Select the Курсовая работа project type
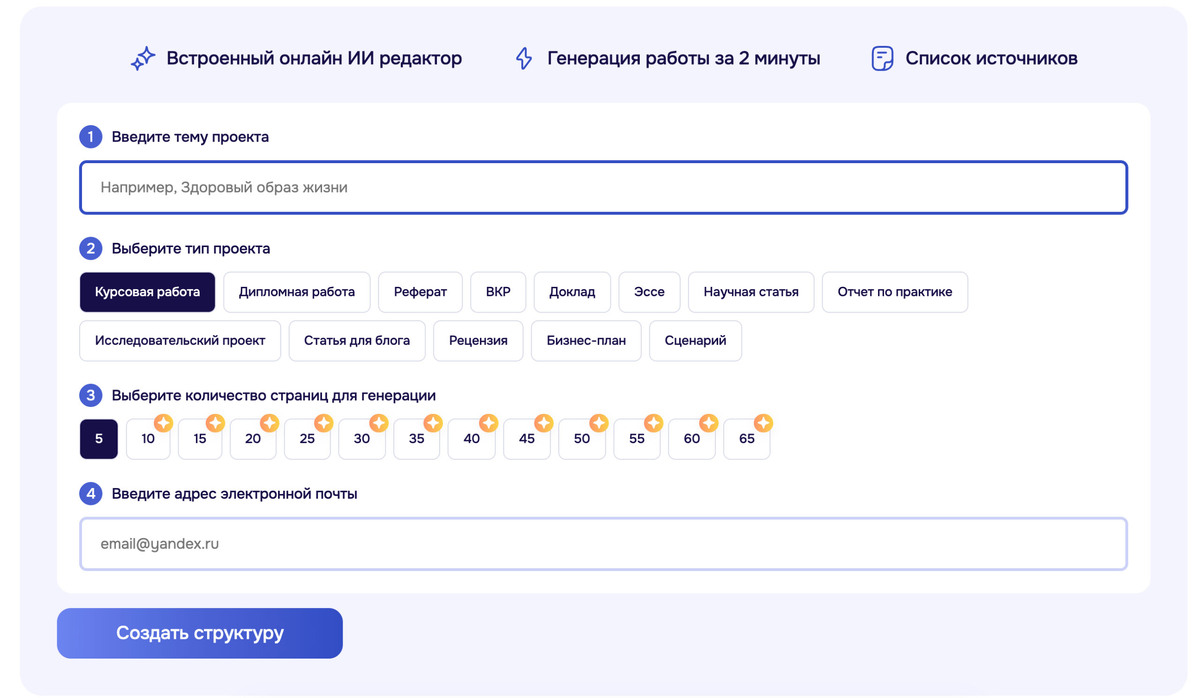 click(x=147, y=292)
